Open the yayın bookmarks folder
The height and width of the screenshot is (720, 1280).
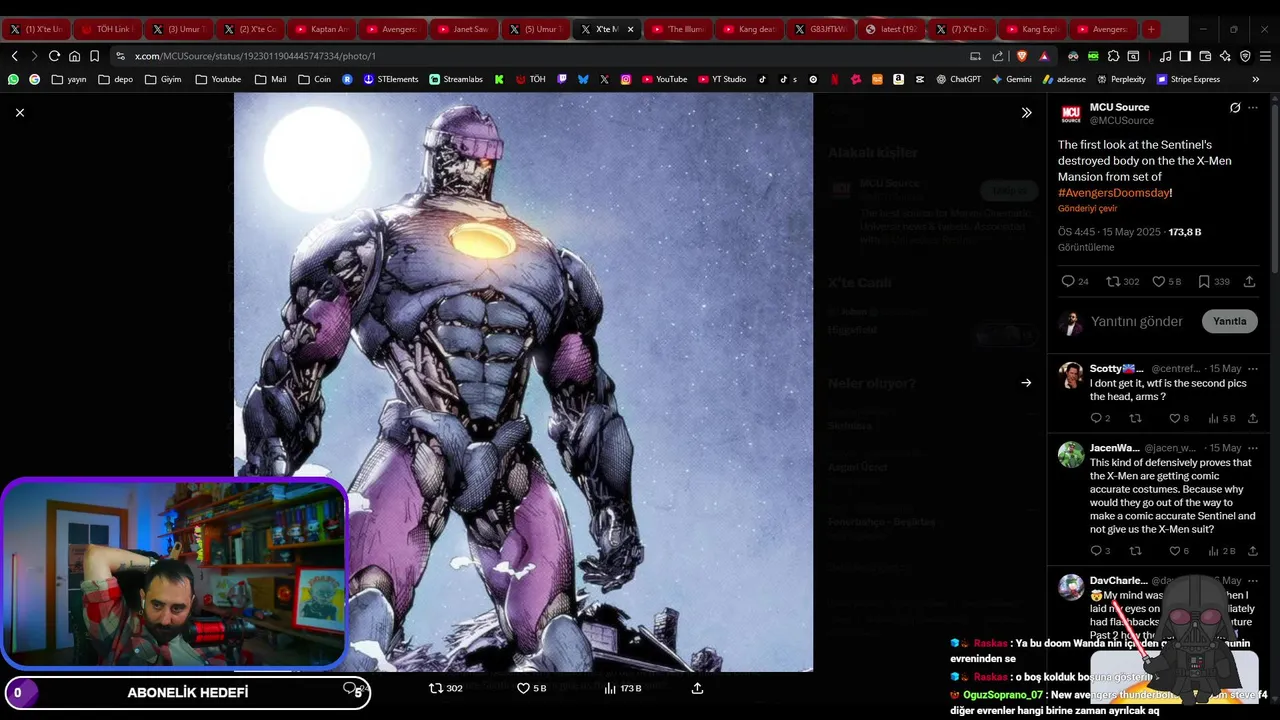pos(69,79)
